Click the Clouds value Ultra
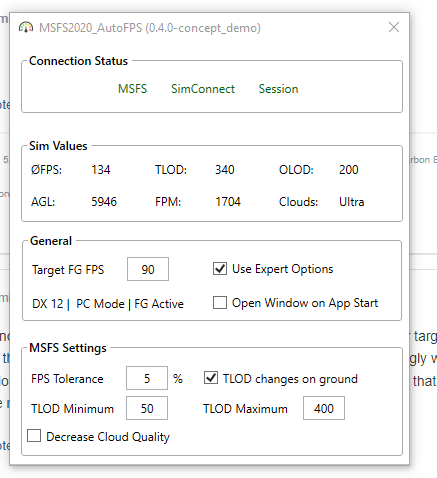This screenshot has height=478, width=437. [x=352, y=202]
